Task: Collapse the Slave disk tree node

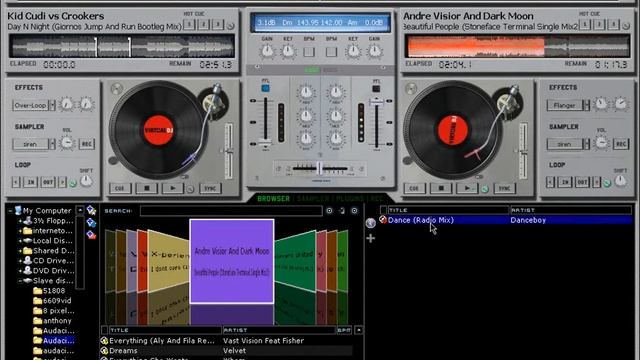Action: 20,281
